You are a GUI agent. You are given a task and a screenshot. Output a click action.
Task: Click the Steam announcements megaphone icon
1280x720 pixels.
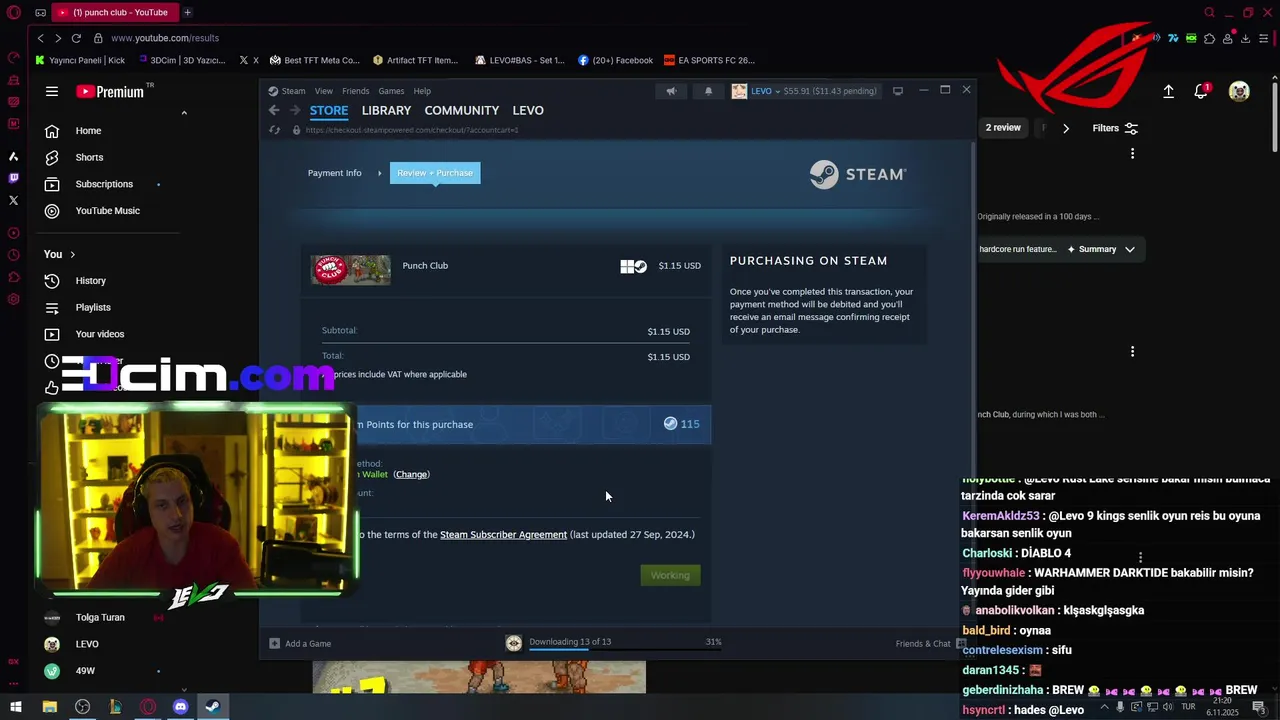coord(671,91)
